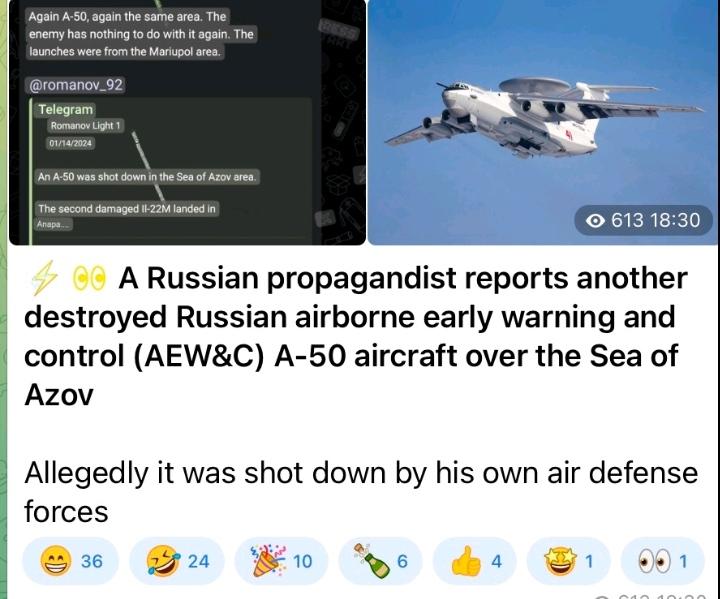
Task: Add the thumbs up reaction
Action: point(475,561)
